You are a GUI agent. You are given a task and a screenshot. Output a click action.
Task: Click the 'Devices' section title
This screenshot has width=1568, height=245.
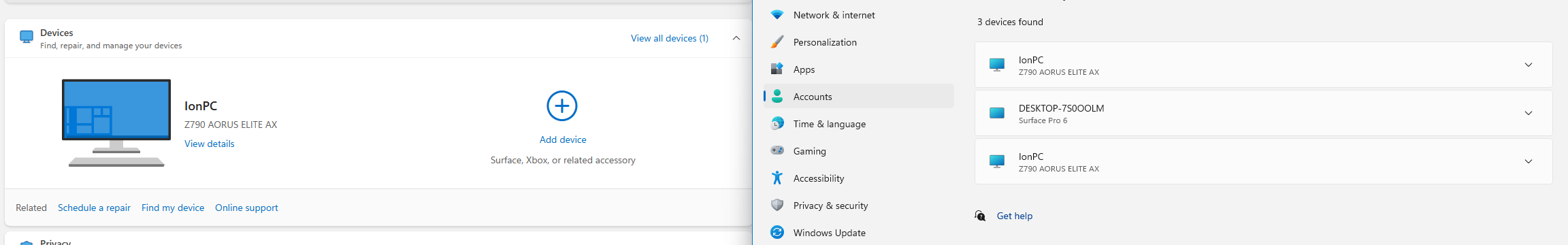point(56,33)
